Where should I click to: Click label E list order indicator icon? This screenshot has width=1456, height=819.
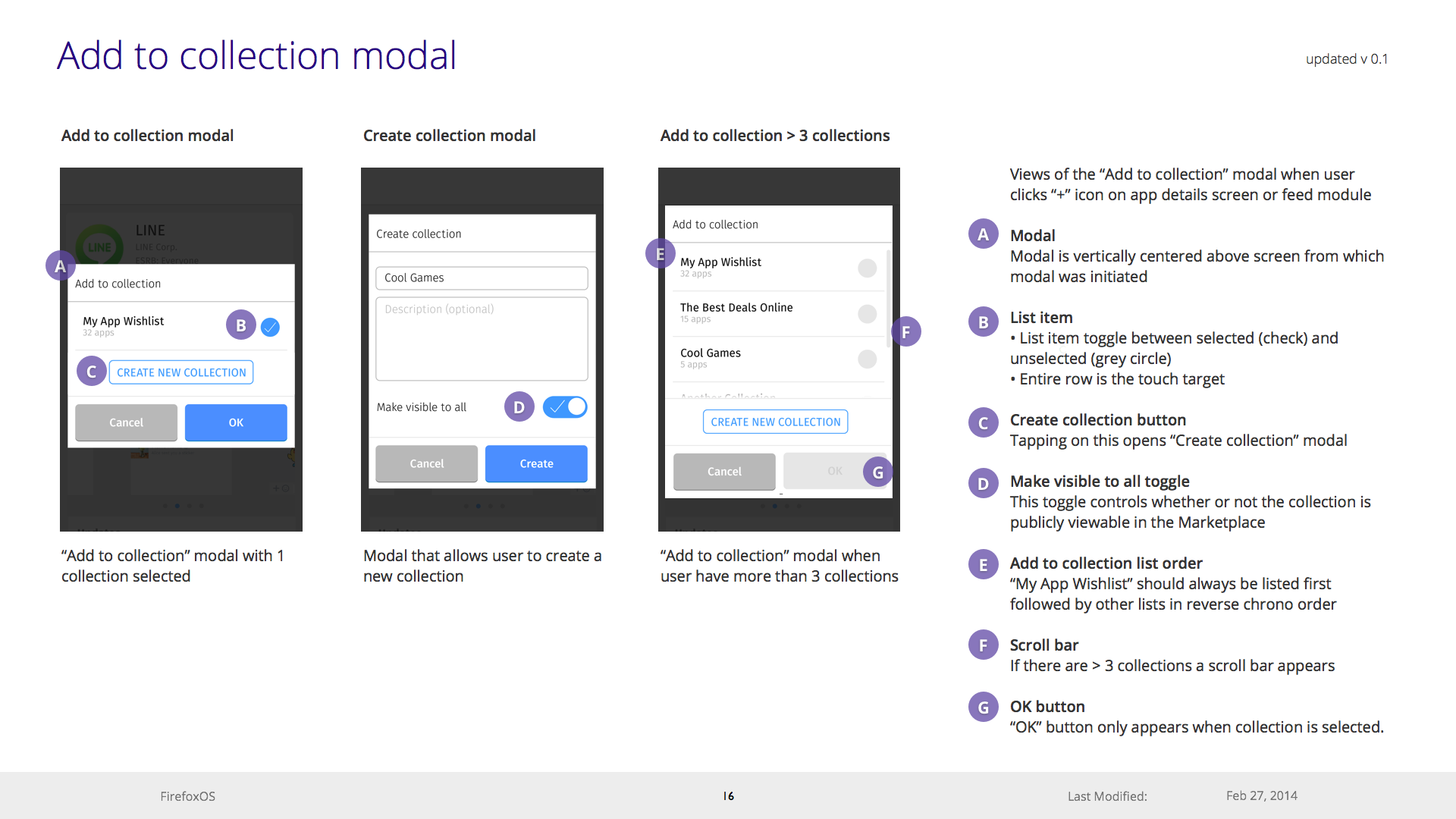tap(660, 255)
